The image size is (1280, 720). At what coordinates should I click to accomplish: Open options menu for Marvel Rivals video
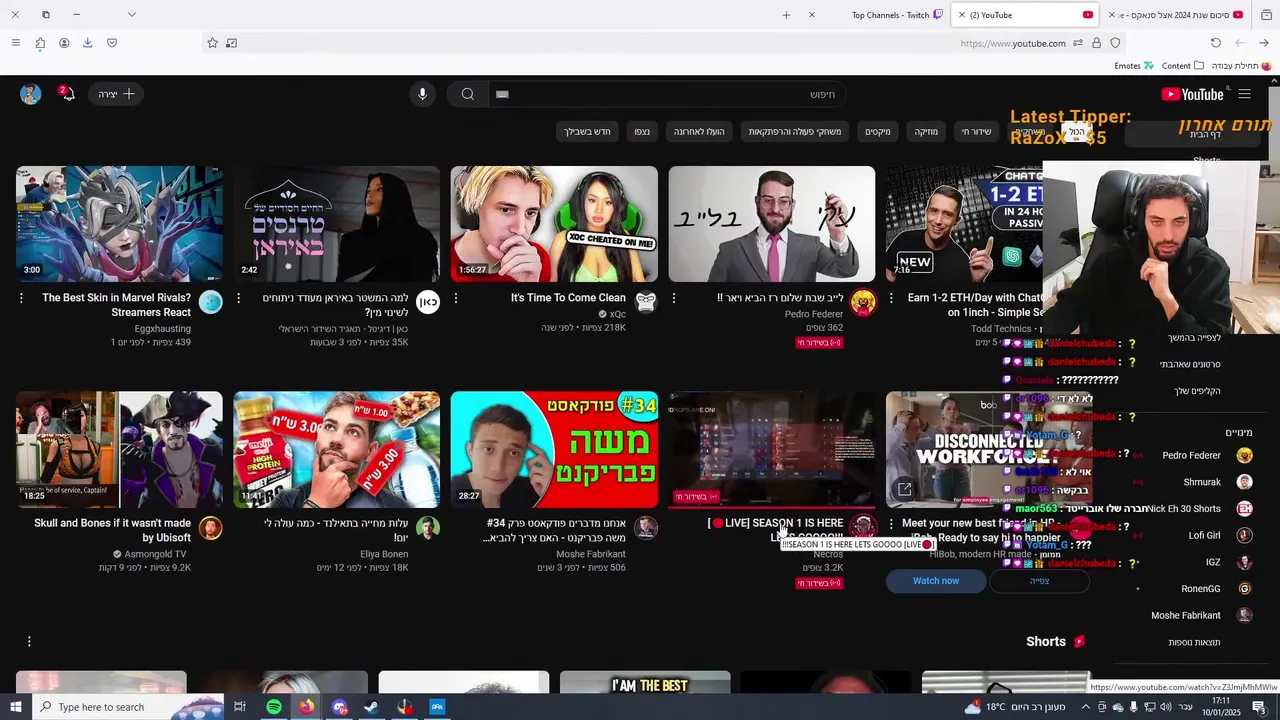pyautogui.click(x=21, y=298)
